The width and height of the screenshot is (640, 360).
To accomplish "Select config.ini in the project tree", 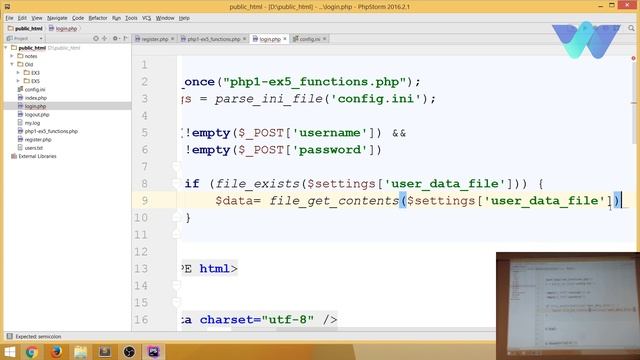I will [x=31, y=89].
